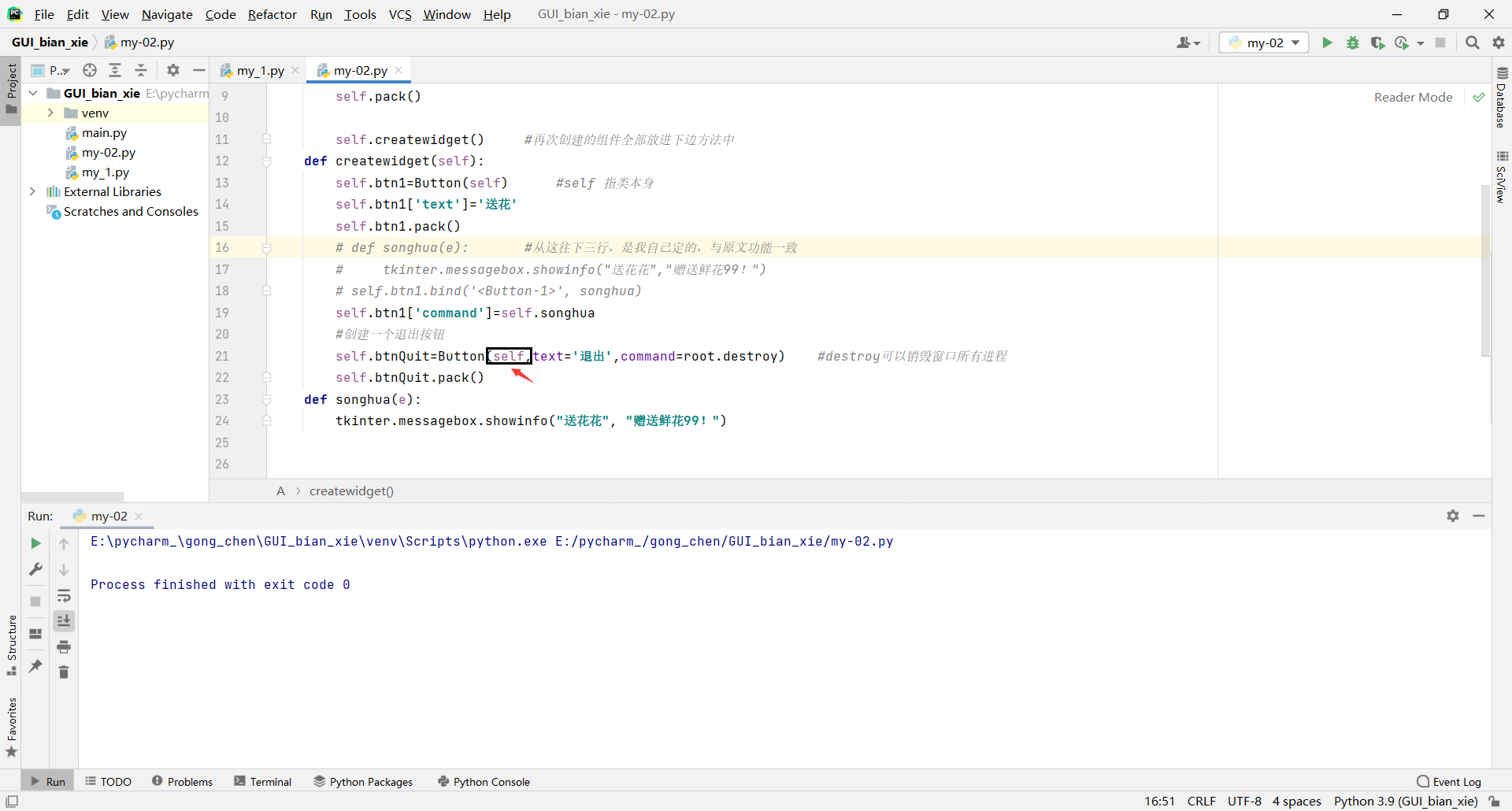Toggle the Structure tool window

pos(12,644)
